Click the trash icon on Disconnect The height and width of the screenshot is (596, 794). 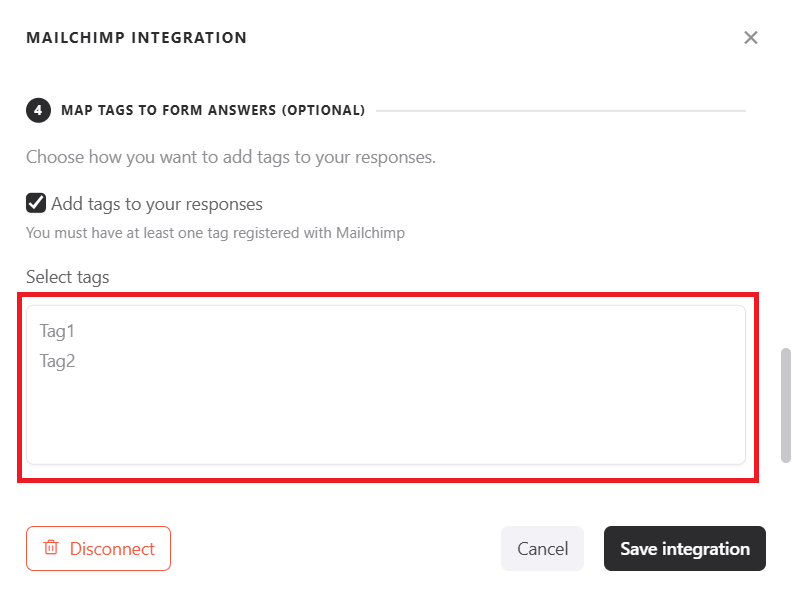click(x=51, y=548)
